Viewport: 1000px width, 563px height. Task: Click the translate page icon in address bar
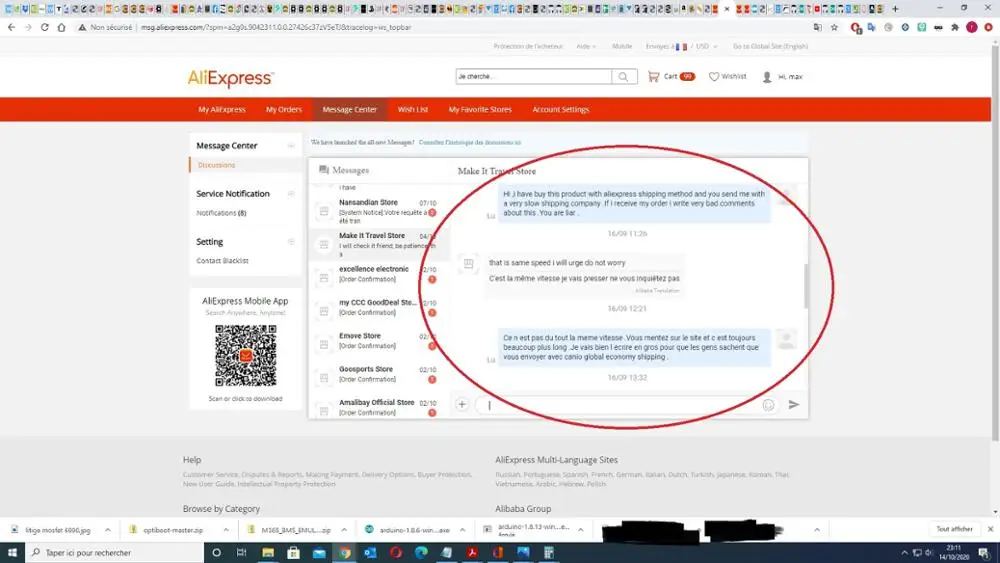tap(818, 27)
